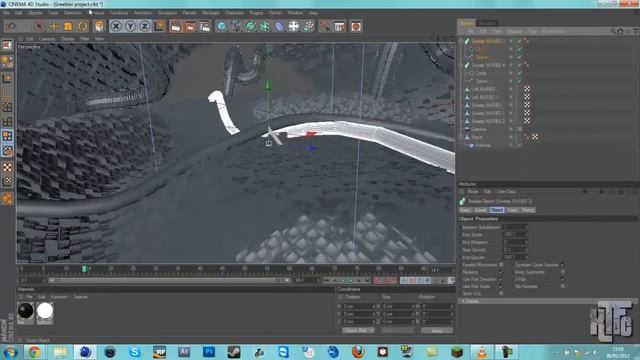The width and height of the screenshot is (640, 360).
Task: Click the red Record keyframe button
Action: [378, 280]
